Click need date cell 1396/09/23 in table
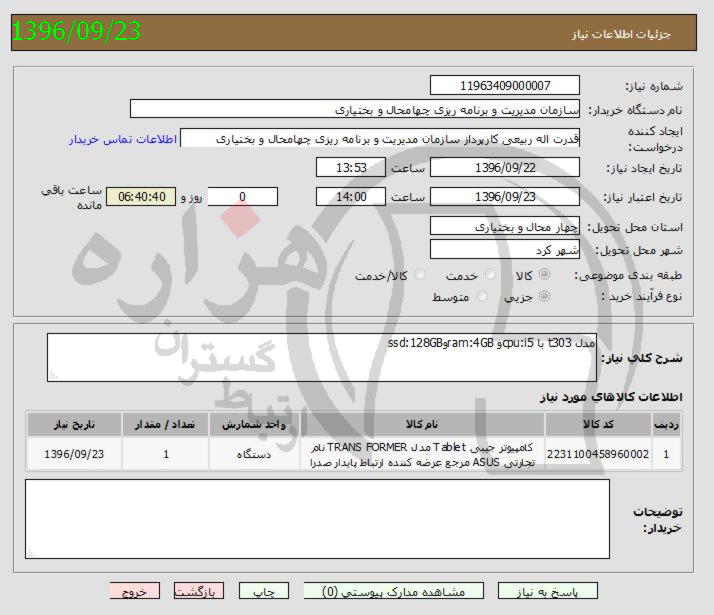The height and width of the screenshot is (615, 714). point(74,454)
